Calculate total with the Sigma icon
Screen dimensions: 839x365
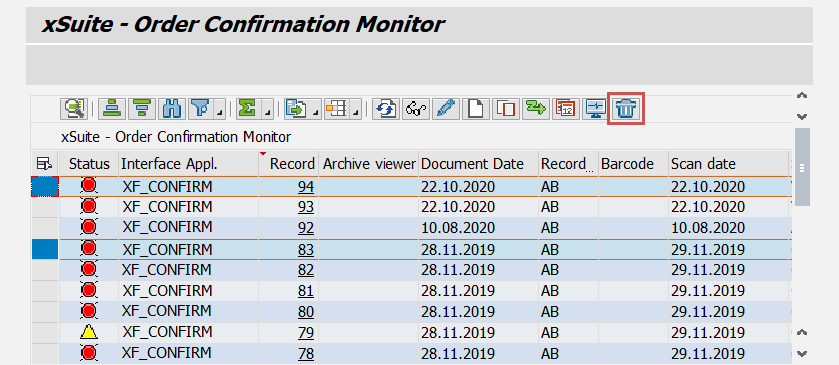pyautogui.click(x=247, y=109)
